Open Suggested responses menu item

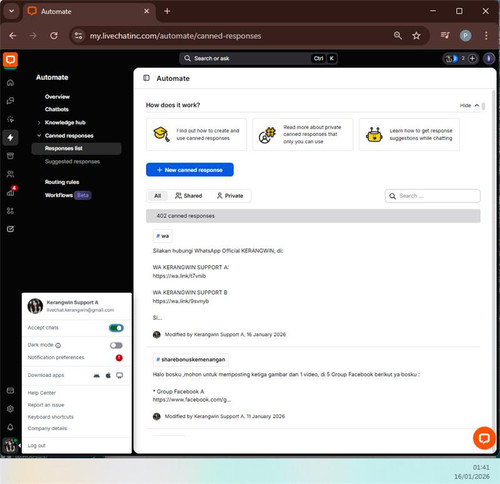[x=72, y=162]
